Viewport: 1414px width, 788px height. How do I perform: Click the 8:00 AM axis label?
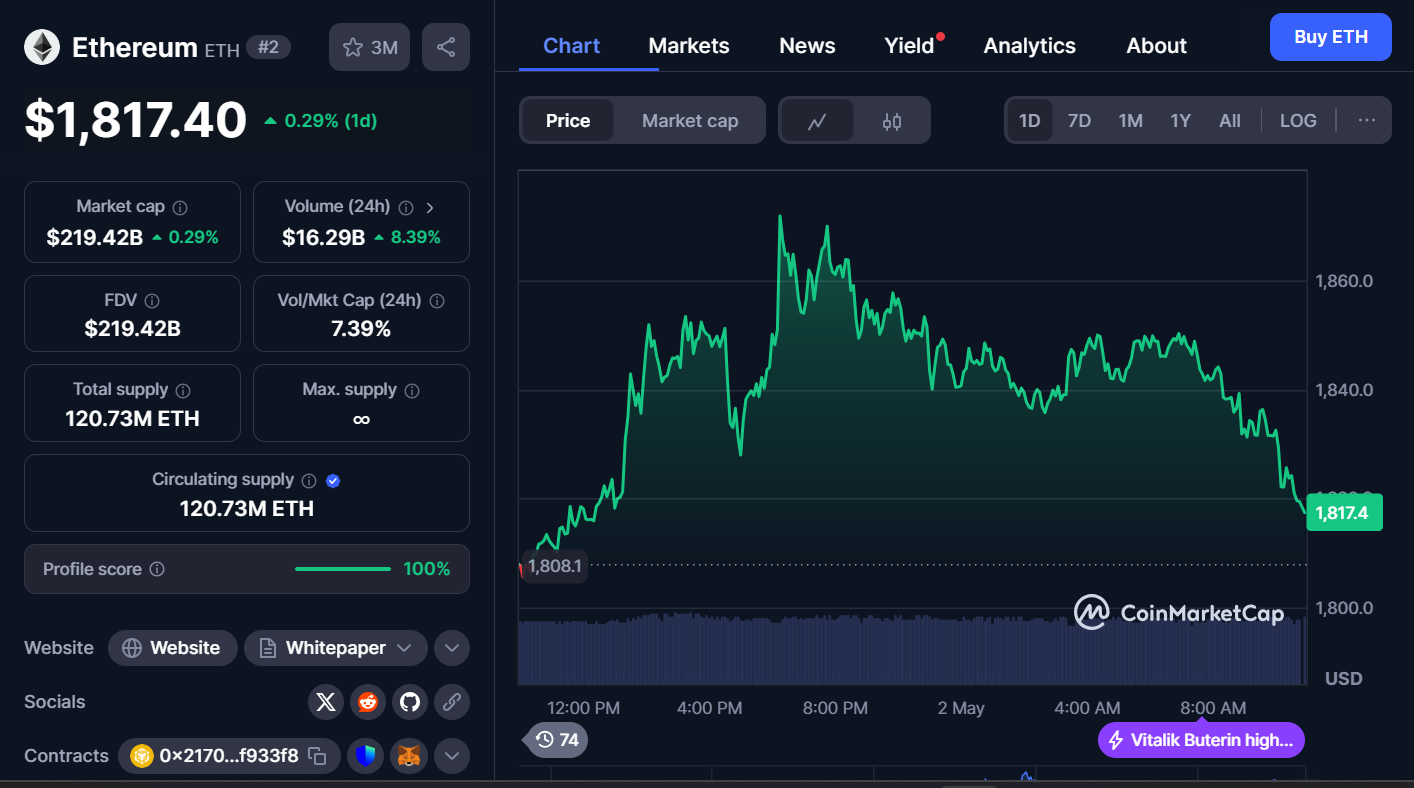click(1213, 708)
